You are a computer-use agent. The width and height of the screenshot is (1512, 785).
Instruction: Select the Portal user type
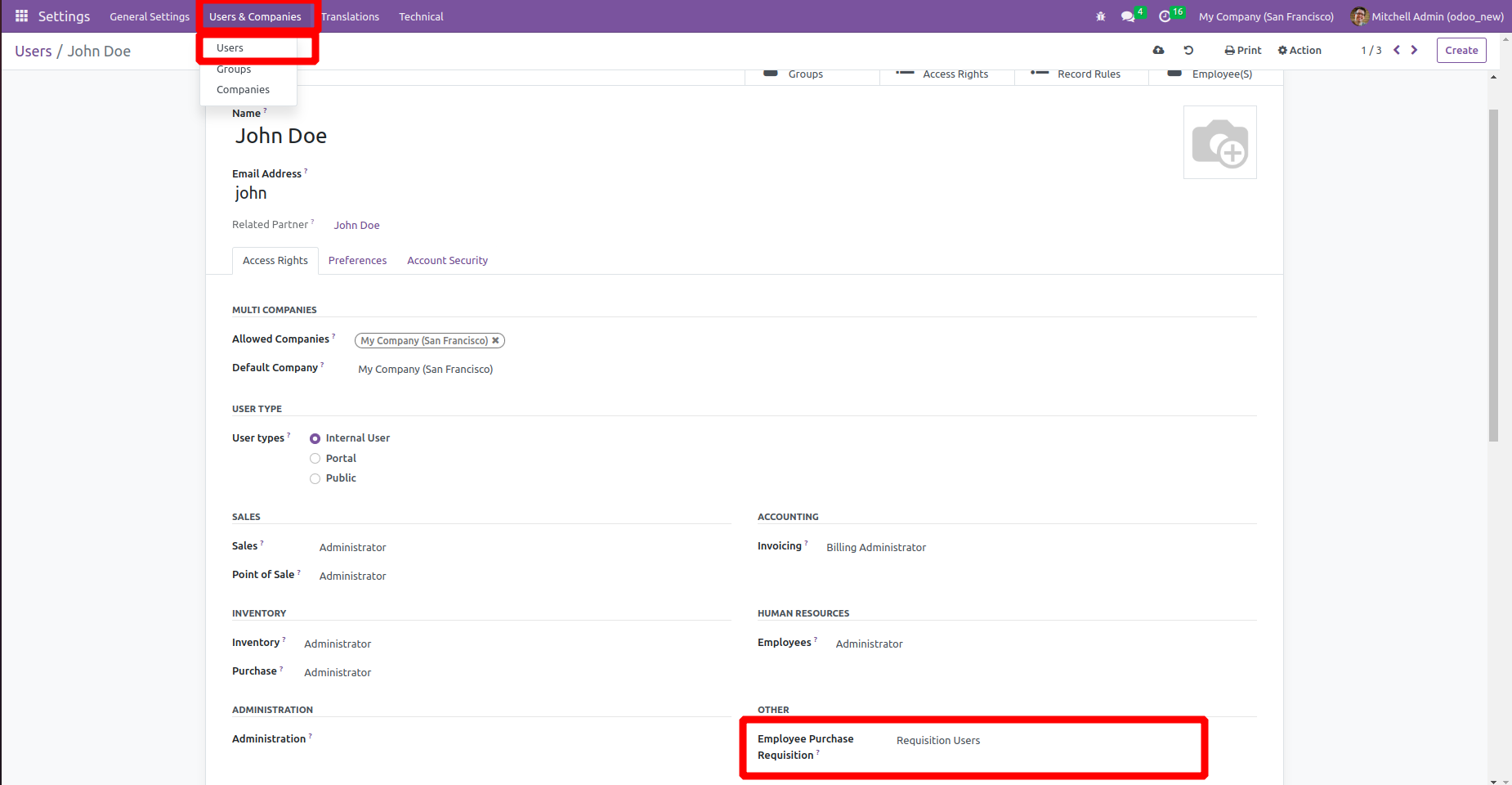point(315,459)
